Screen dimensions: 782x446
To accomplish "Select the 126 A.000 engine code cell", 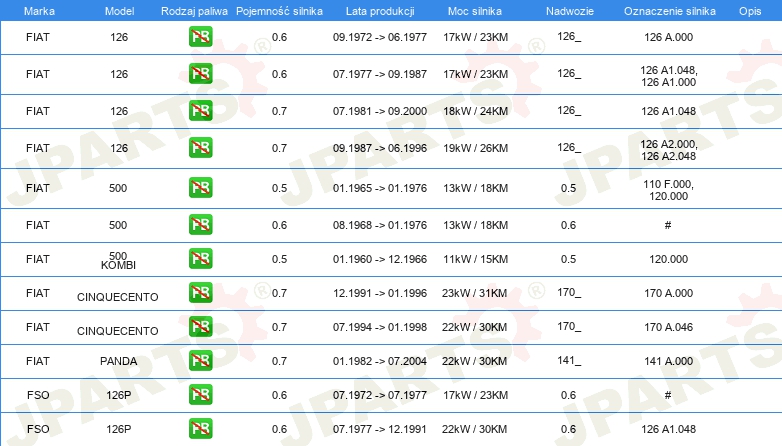I will point(668,37).
